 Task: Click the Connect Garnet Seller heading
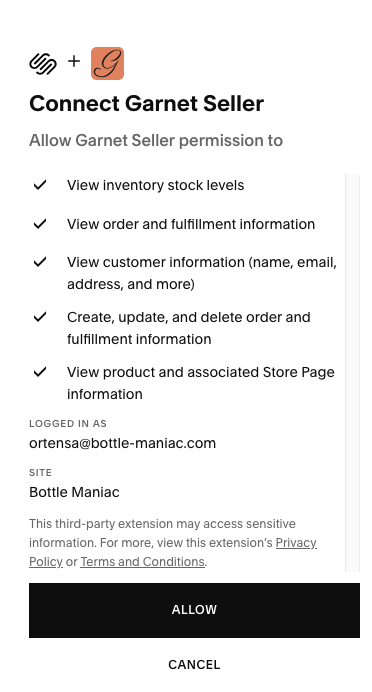pos(147,104)
